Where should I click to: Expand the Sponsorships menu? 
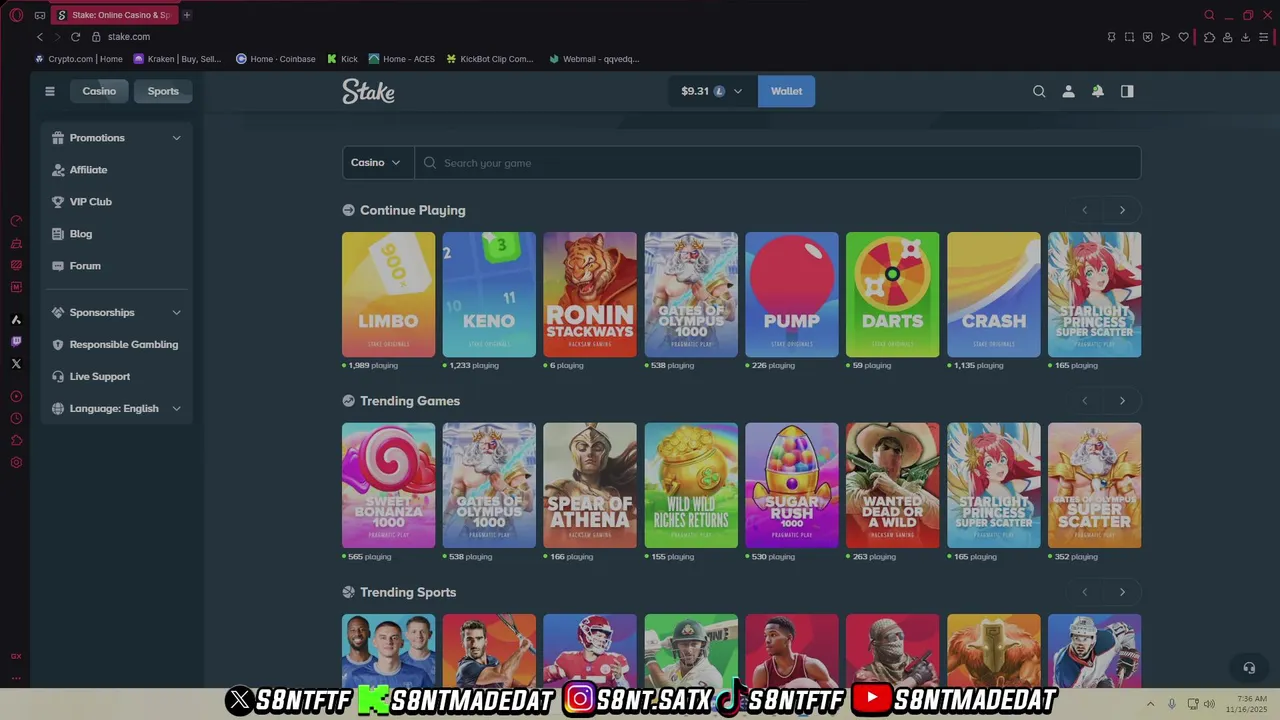point(117,313)
